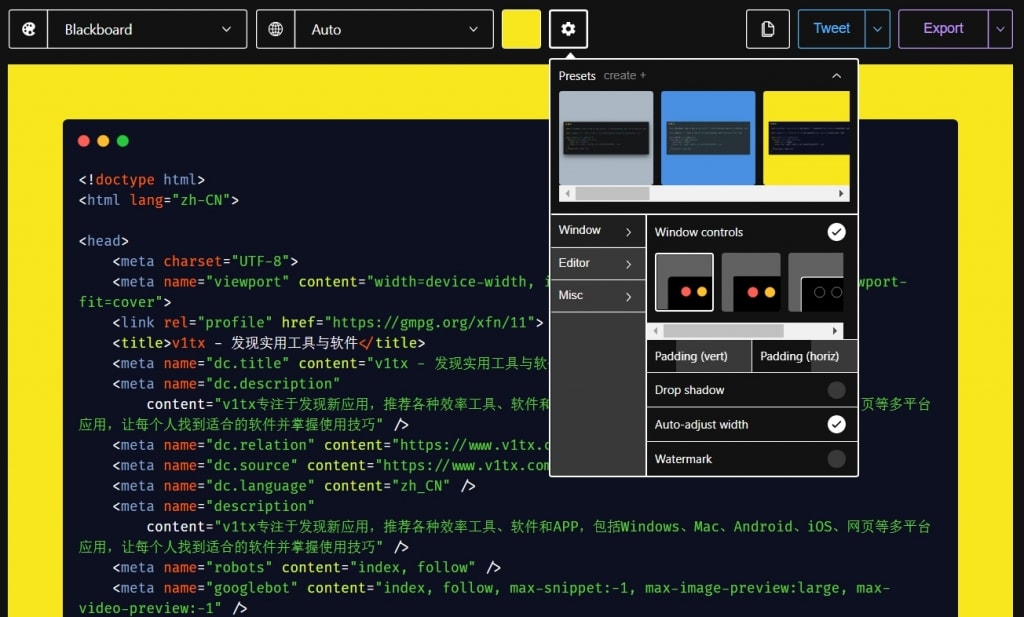Screen dimensions: 1024x617
Task: Open the Blackboard theme dropdown
Action: (x=147, y=29)
